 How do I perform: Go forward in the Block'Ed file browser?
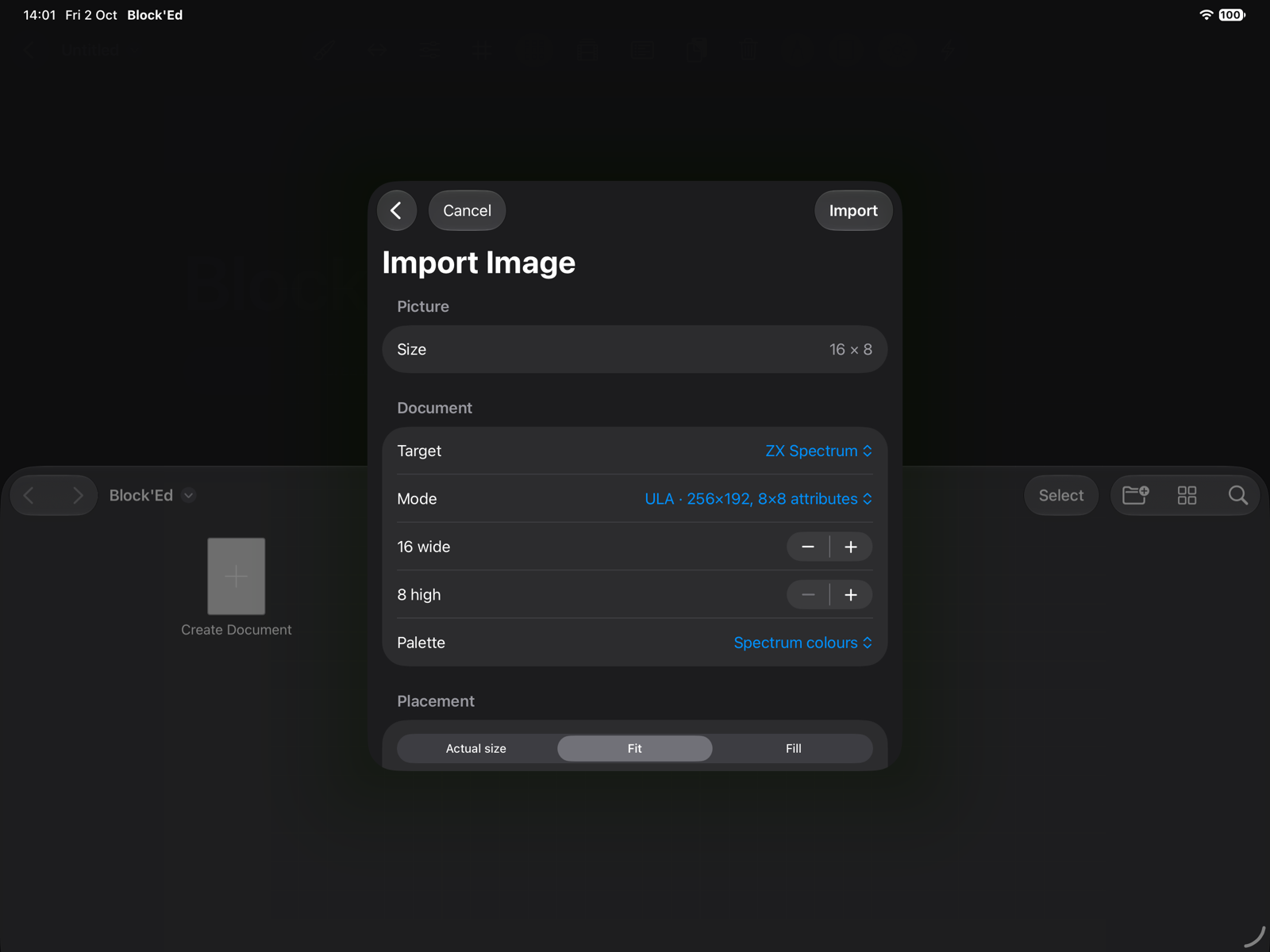coord(77,495)
